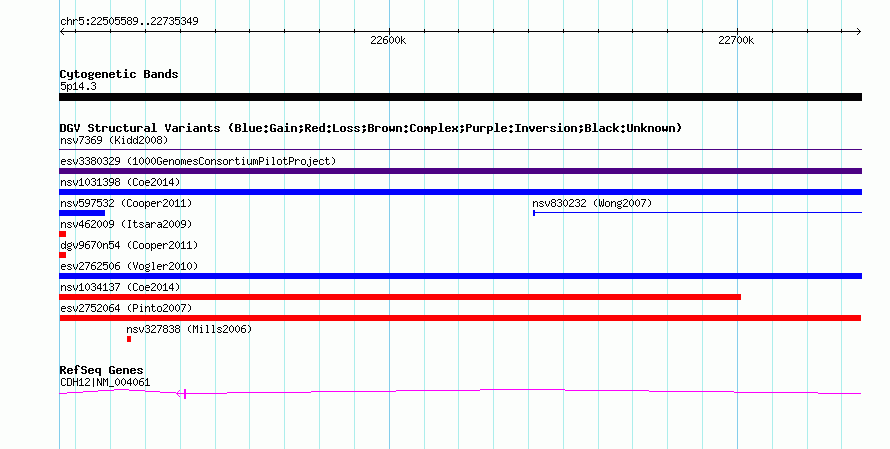This screenshot has width=890, height=449.
Task: Click the right arrow of the ruler
Action: [x=859, y=32]
